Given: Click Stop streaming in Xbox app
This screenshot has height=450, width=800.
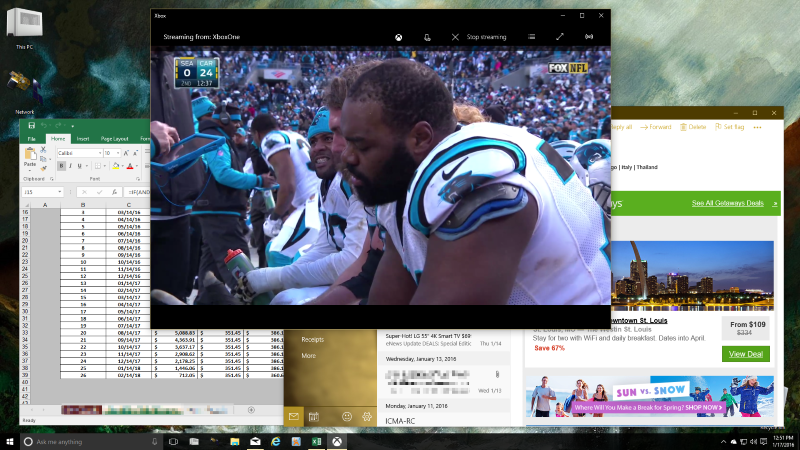Looking at the screenshot, I should coord(480,37).
